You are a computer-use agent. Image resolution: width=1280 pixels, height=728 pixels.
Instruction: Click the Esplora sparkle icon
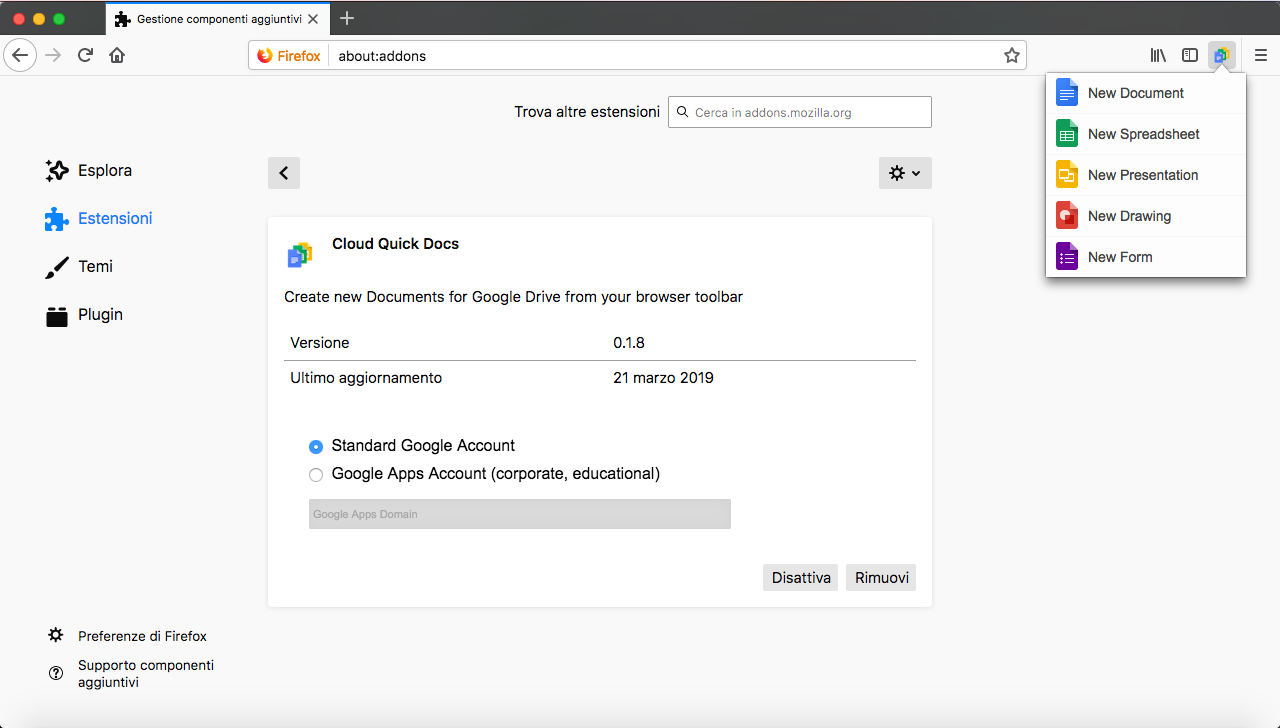[x=57, y=171]
